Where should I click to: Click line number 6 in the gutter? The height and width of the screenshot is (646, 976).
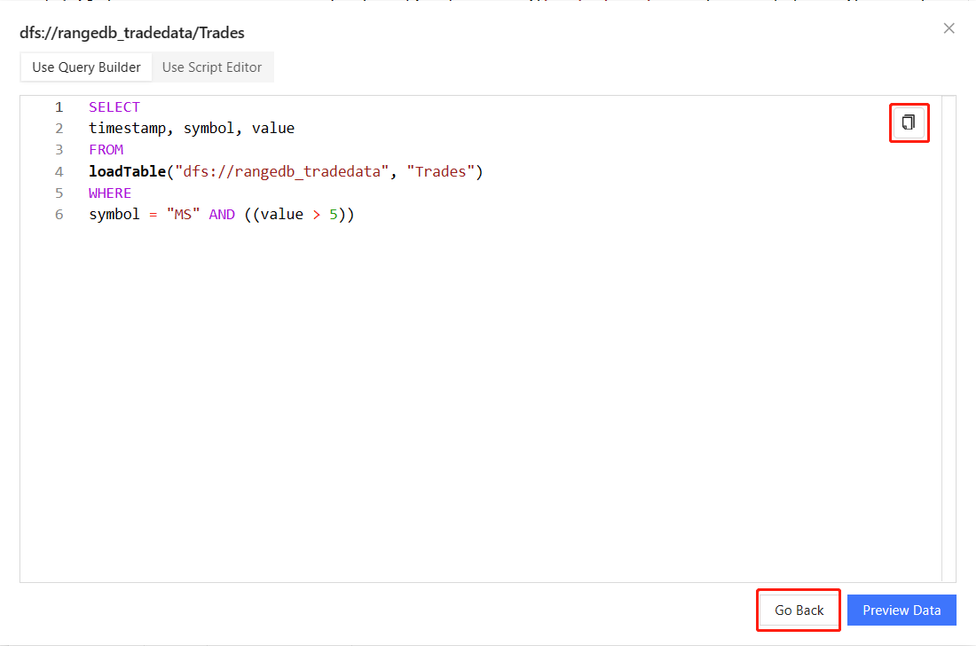(x=59, y=214)
